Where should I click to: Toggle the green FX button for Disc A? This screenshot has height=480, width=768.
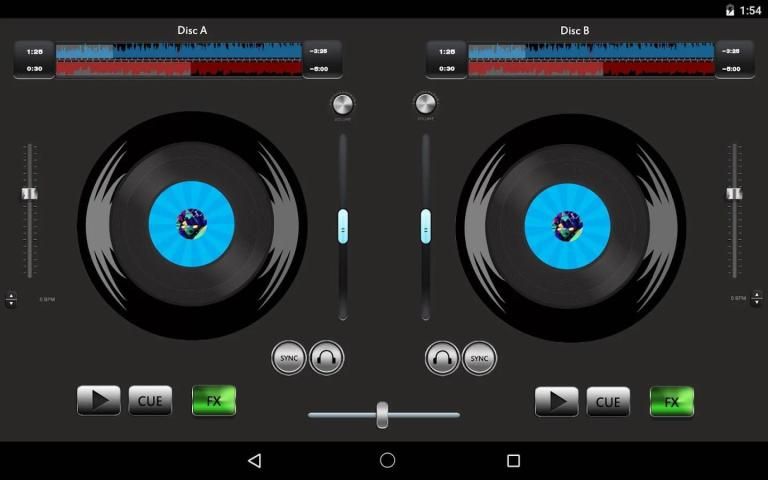[214, 401]
